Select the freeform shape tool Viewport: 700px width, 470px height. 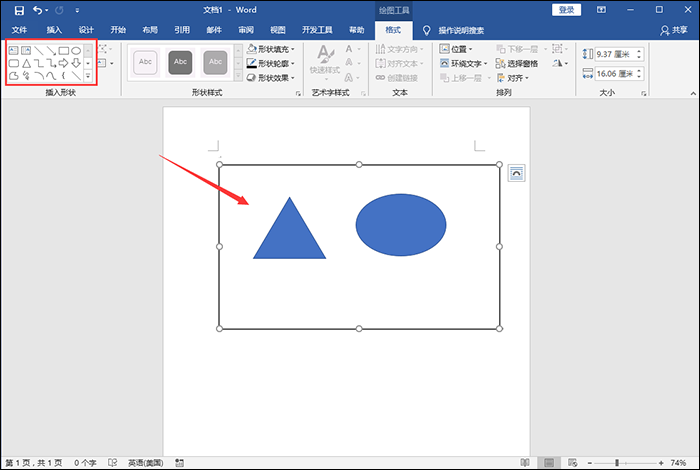(13, 75)
